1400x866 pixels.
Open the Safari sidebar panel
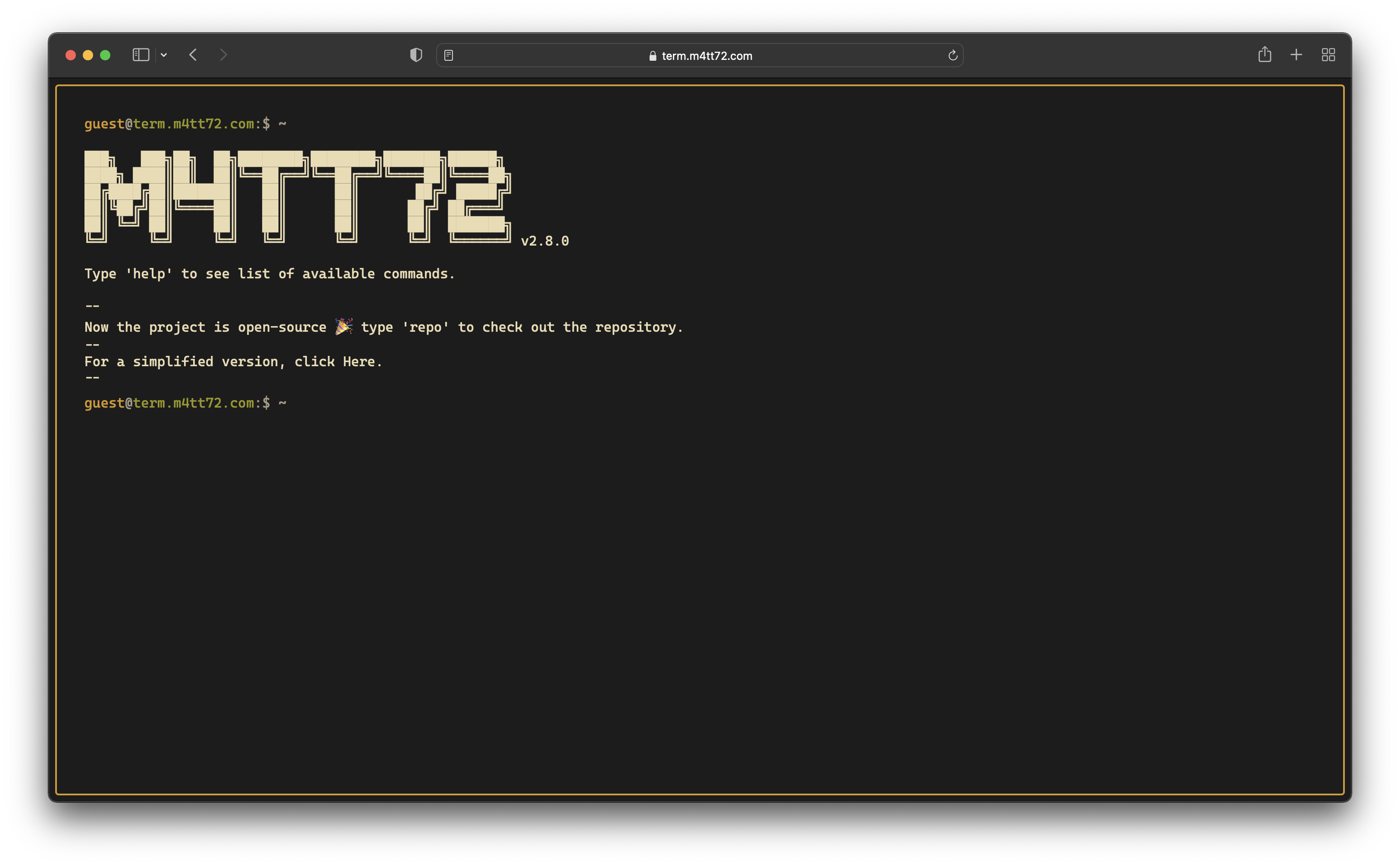point(141,54)
